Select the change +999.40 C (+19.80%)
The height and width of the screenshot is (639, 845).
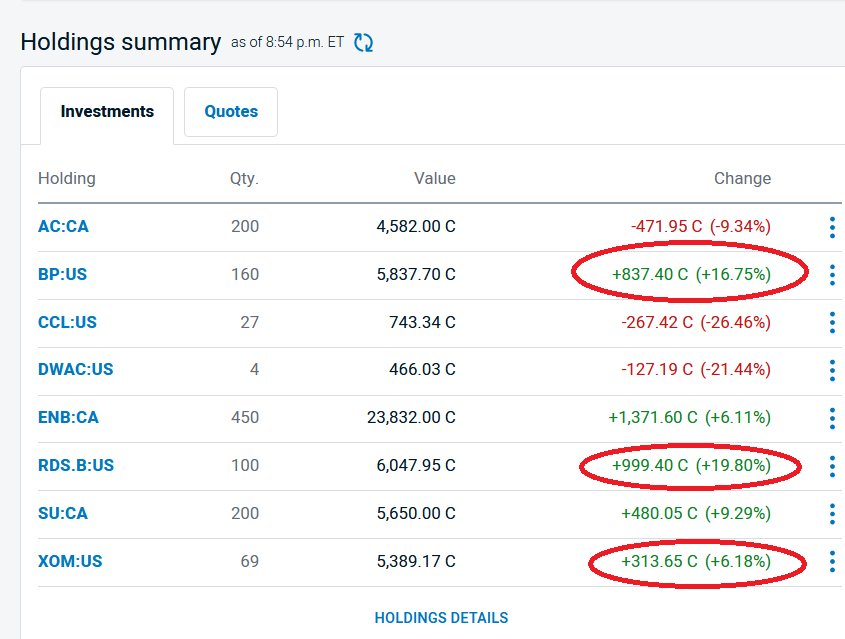click(691, 465)
